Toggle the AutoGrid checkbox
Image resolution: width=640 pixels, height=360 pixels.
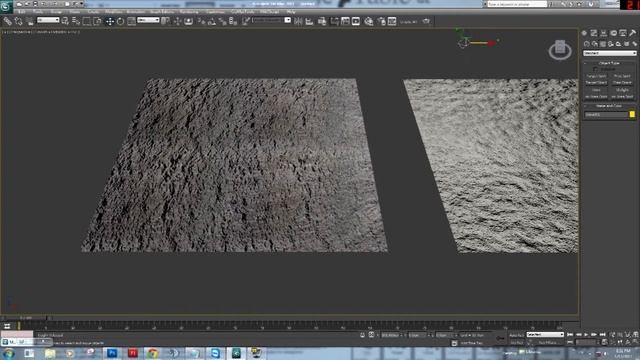click(596, 69)
